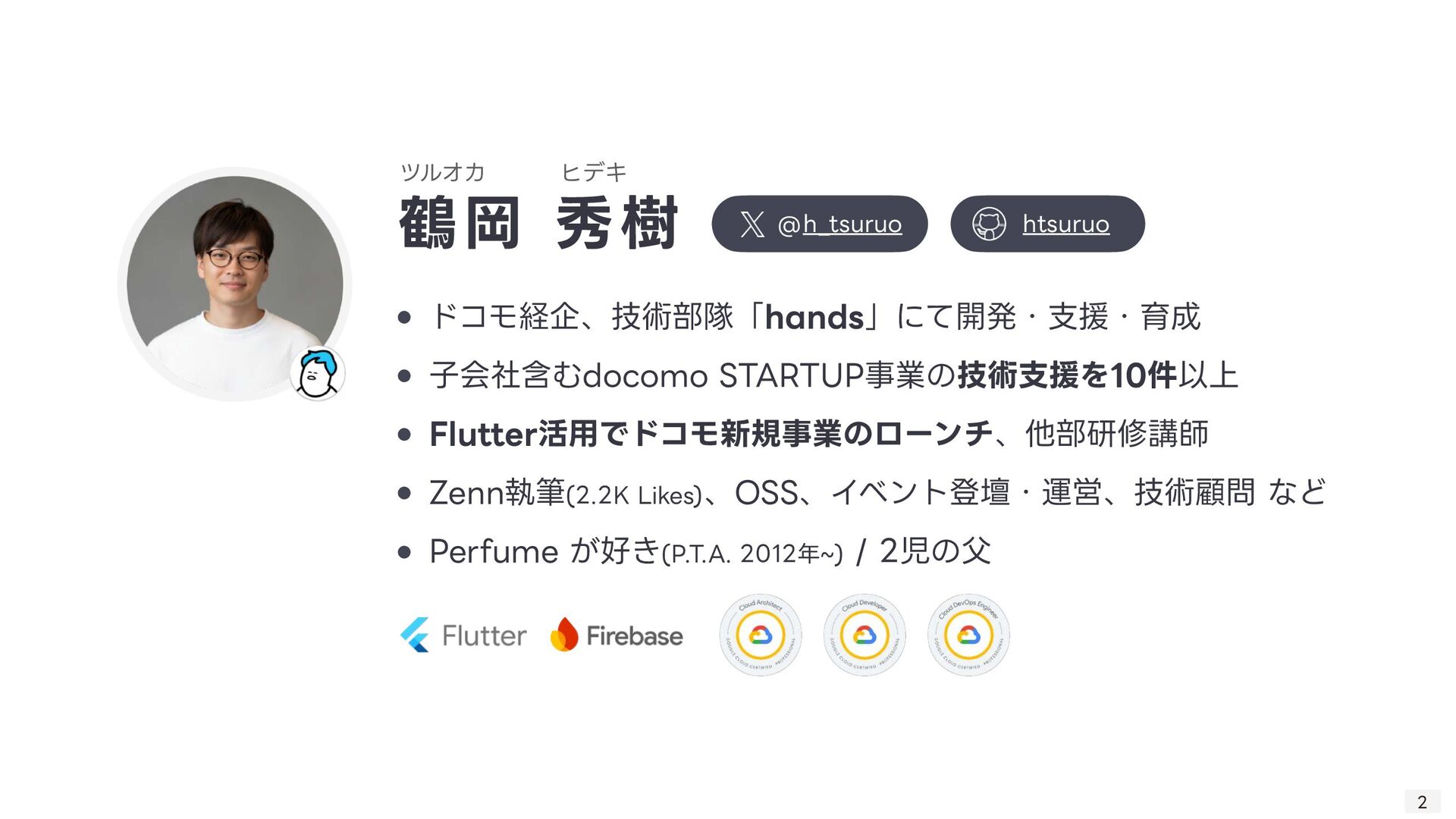Click the X (Twitter) logo icon
The image size is (1456, 819).
click(x=752, y=224)
